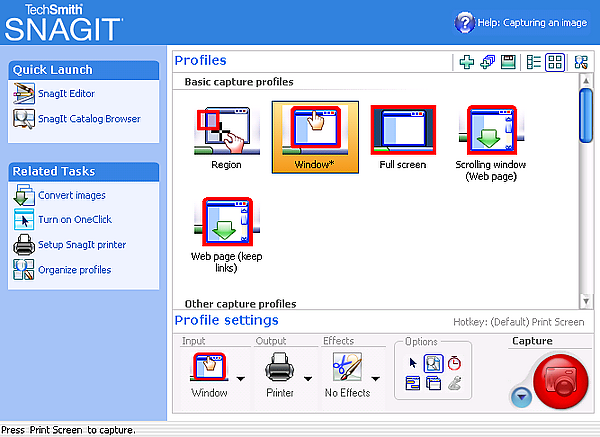Switch profiles to list view

pos(533,62)
